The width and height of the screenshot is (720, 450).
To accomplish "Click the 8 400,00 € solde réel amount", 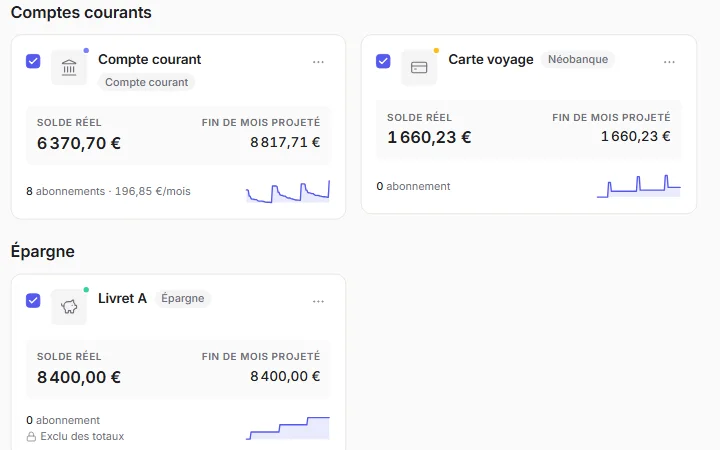I will coord(79,377).
